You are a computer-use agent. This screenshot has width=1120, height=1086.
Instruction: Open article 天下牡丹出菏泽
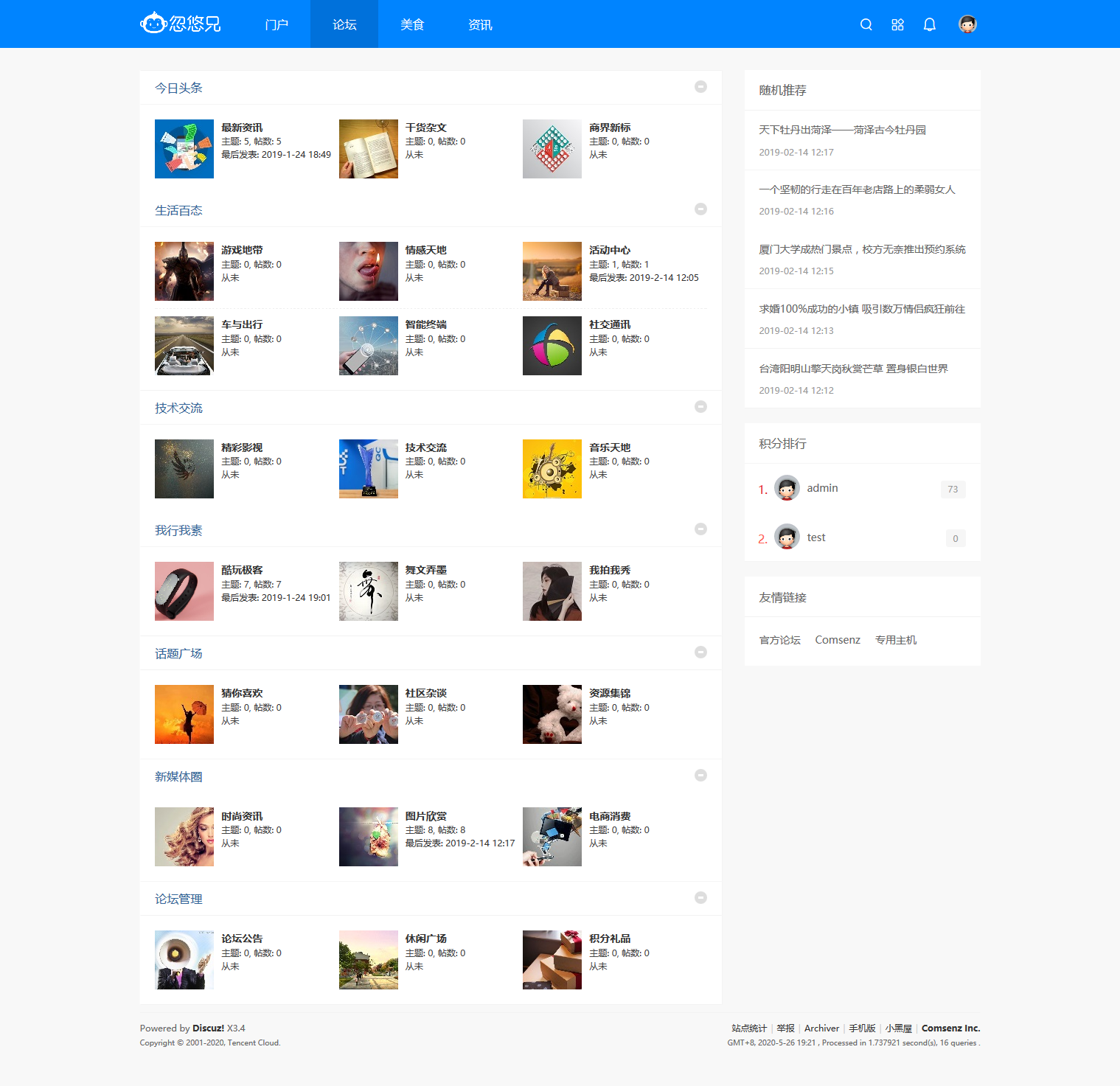point(842,130)
